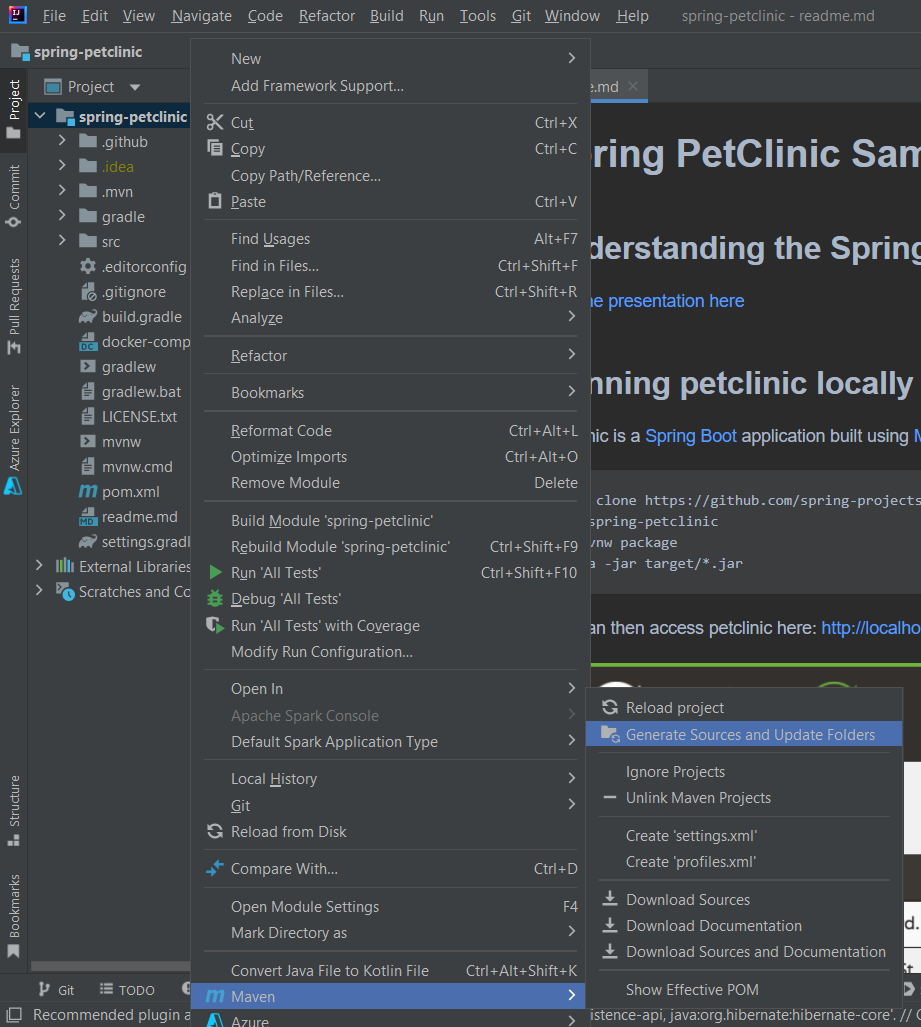
Task: Click the http://localhost link
Action: [871, 627]
